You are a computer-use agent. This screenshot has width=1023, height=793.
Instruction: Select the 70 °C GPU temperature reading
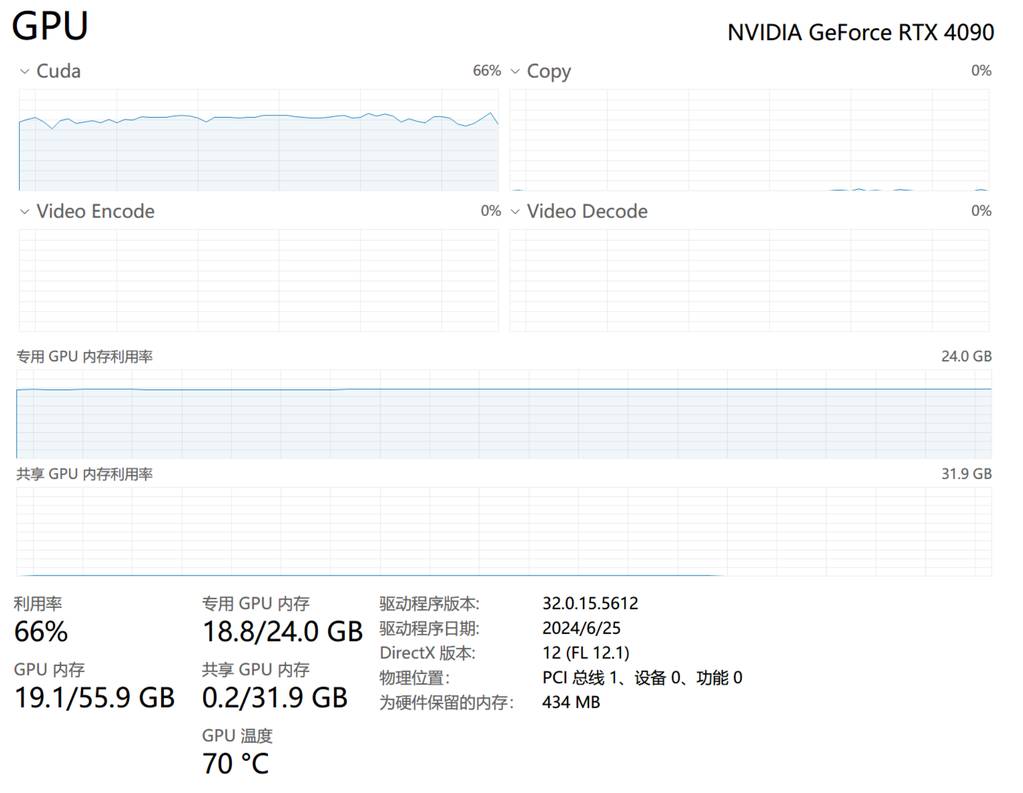coord(235,764)
